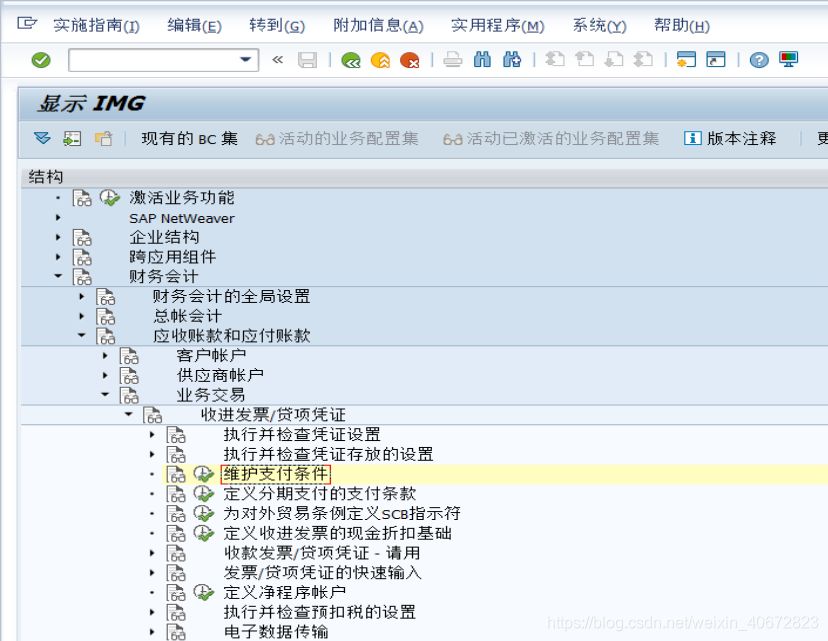Viewport: 828px width, 641px height.
Task: Collapse the 收进发票/贷项凭证 node
Action: (128, 414)
